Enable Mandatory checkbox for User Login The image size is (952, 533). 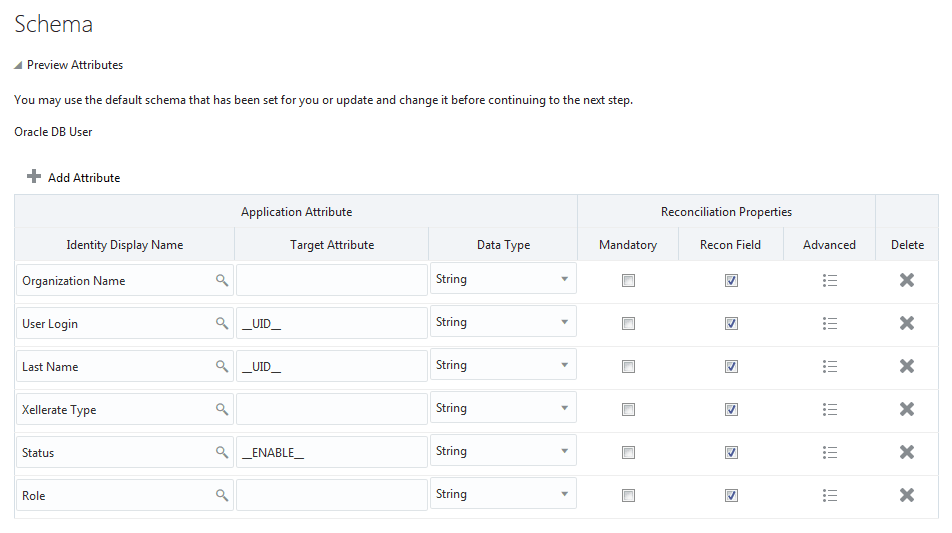tap(628, 324)
